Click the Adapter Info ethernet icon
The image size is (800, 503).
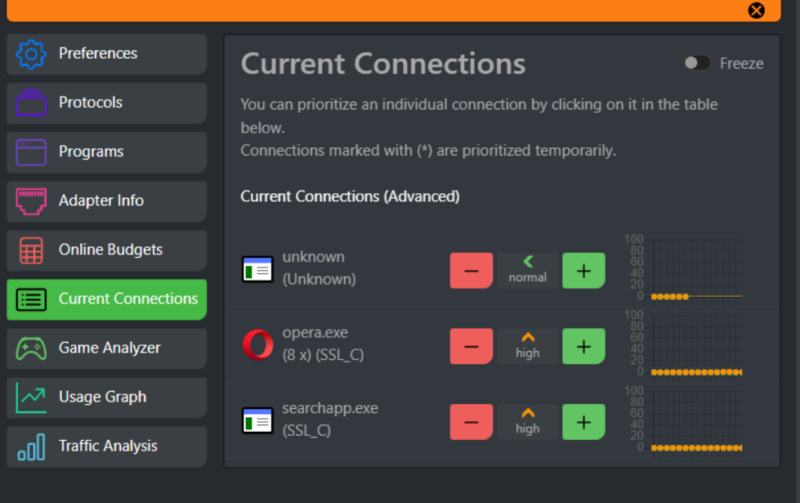pyautogui.click(x=32, y=201)
